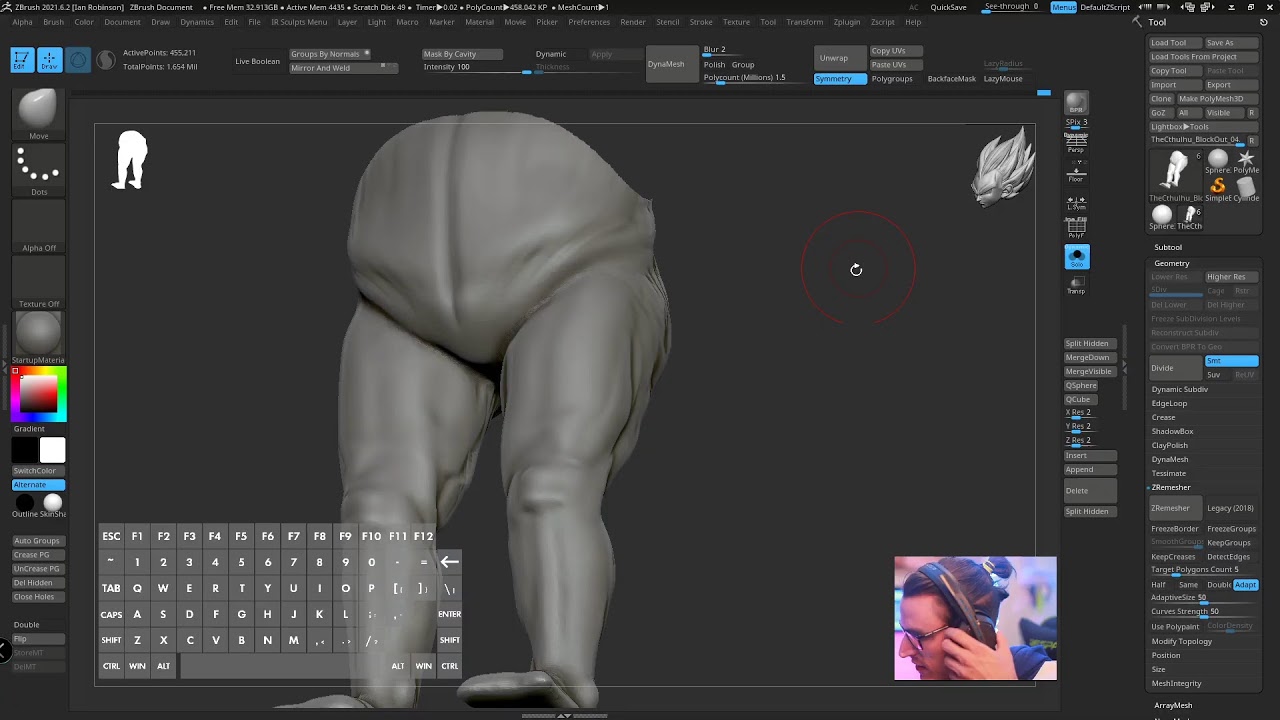Expand the Dynamic Subdiv subsection
The width and height of the screenshot is (1280, 720).
click(1180, 389)
